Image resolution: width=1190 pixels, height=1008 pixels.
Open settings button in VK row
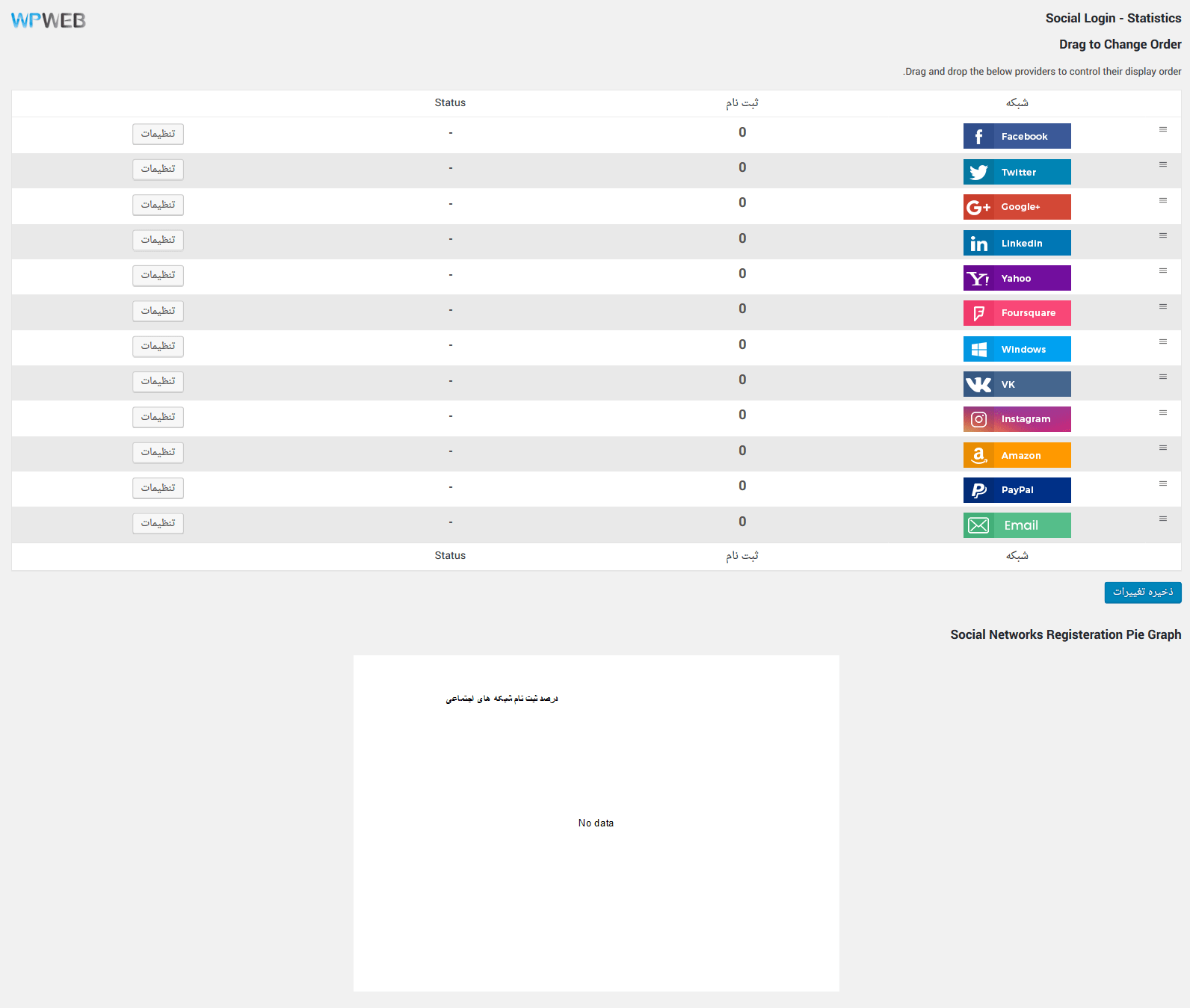158,381
